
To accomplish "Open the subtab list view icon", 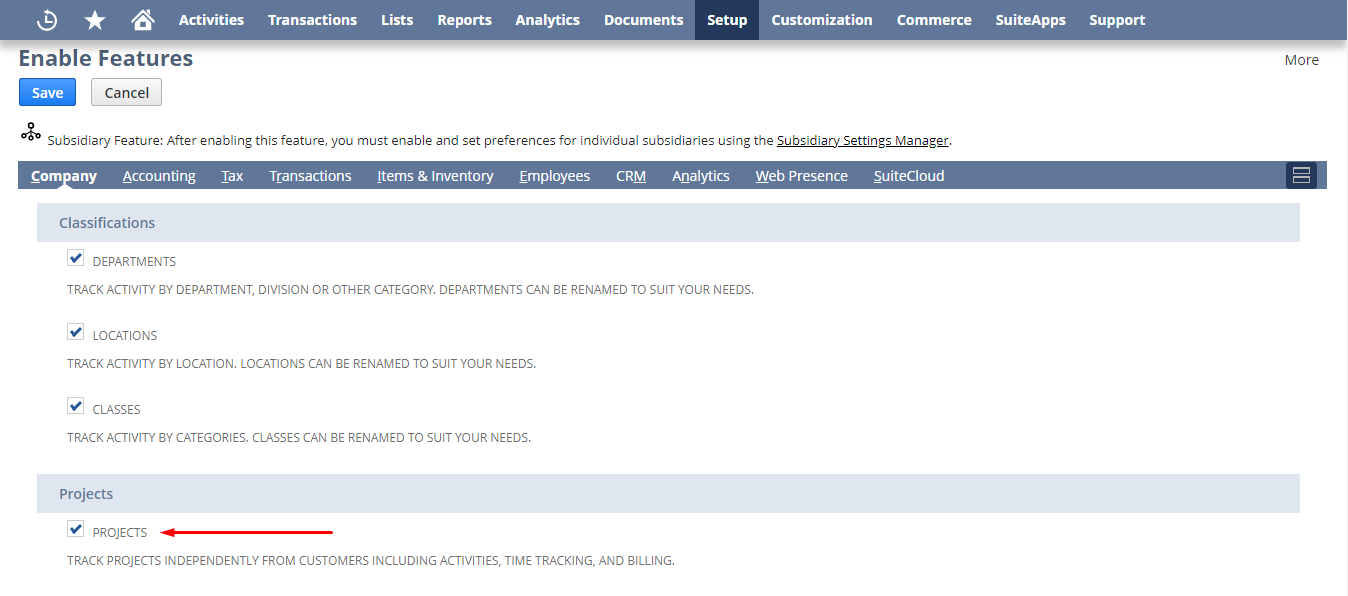I will 1301,174.
